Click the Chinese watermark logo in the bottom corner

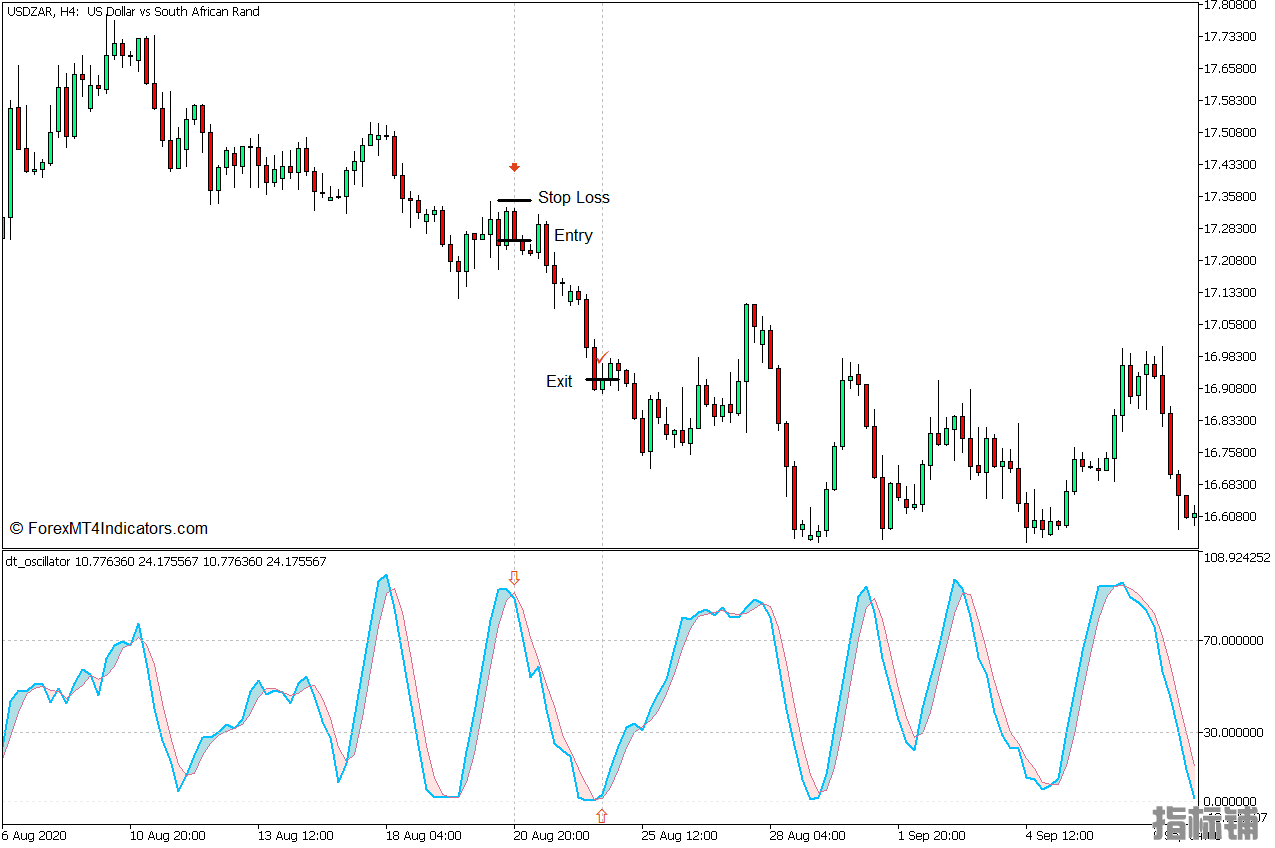click(x=1206, y=824)
